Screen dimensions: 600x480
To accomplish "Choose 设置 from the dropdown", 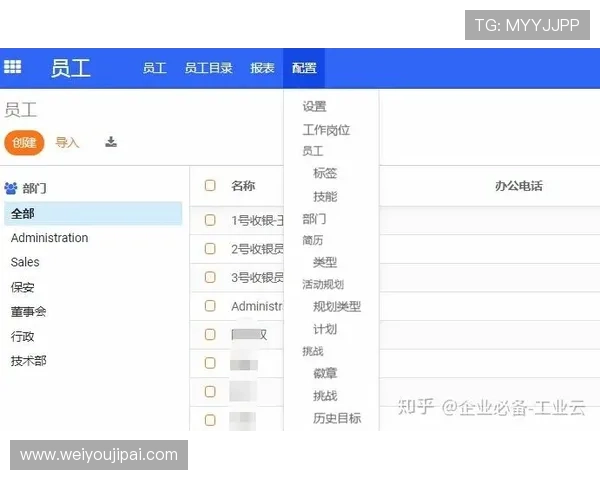I will 315,106.
